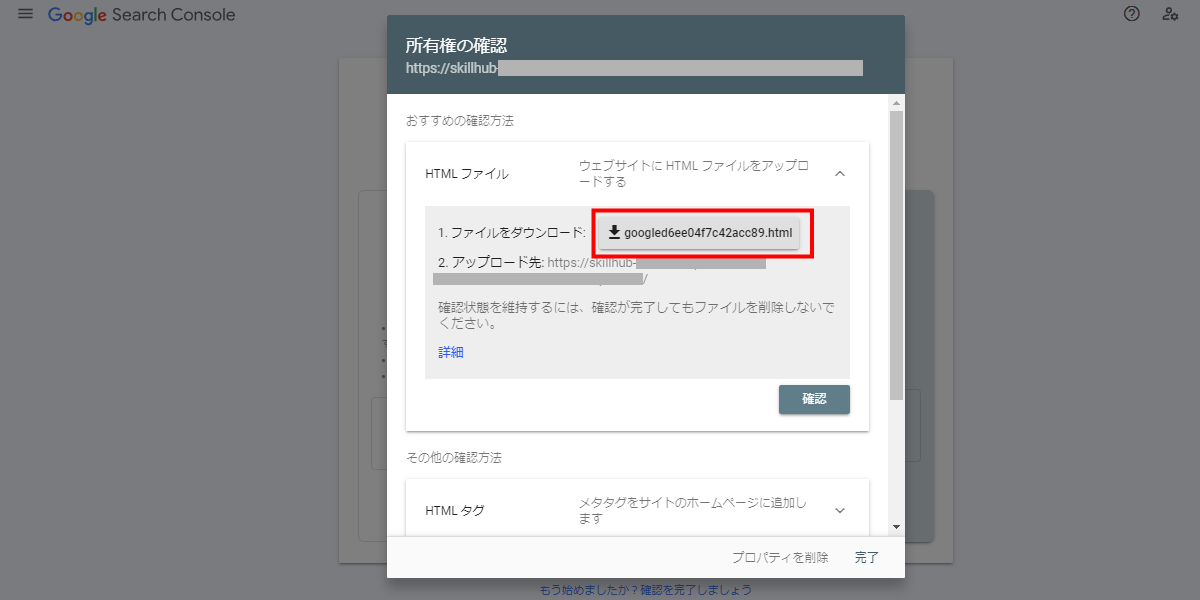Screen dimensions: 1200x600
Task: Click the もう始めましたか？確認を完了しましょう link
Action: (x=645, y=590)
